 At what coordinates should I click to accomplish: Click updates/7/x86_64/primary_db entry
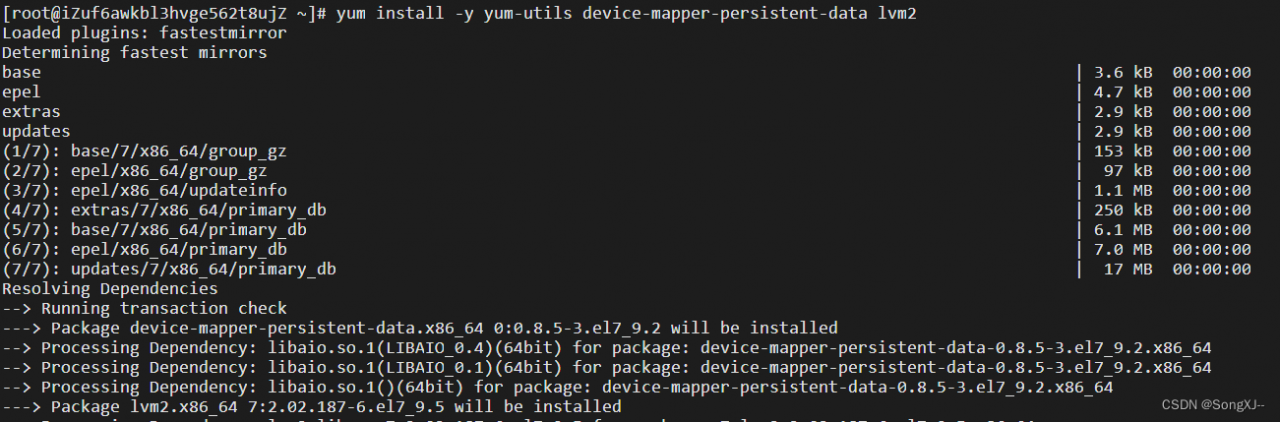click(x=169, y=269)
